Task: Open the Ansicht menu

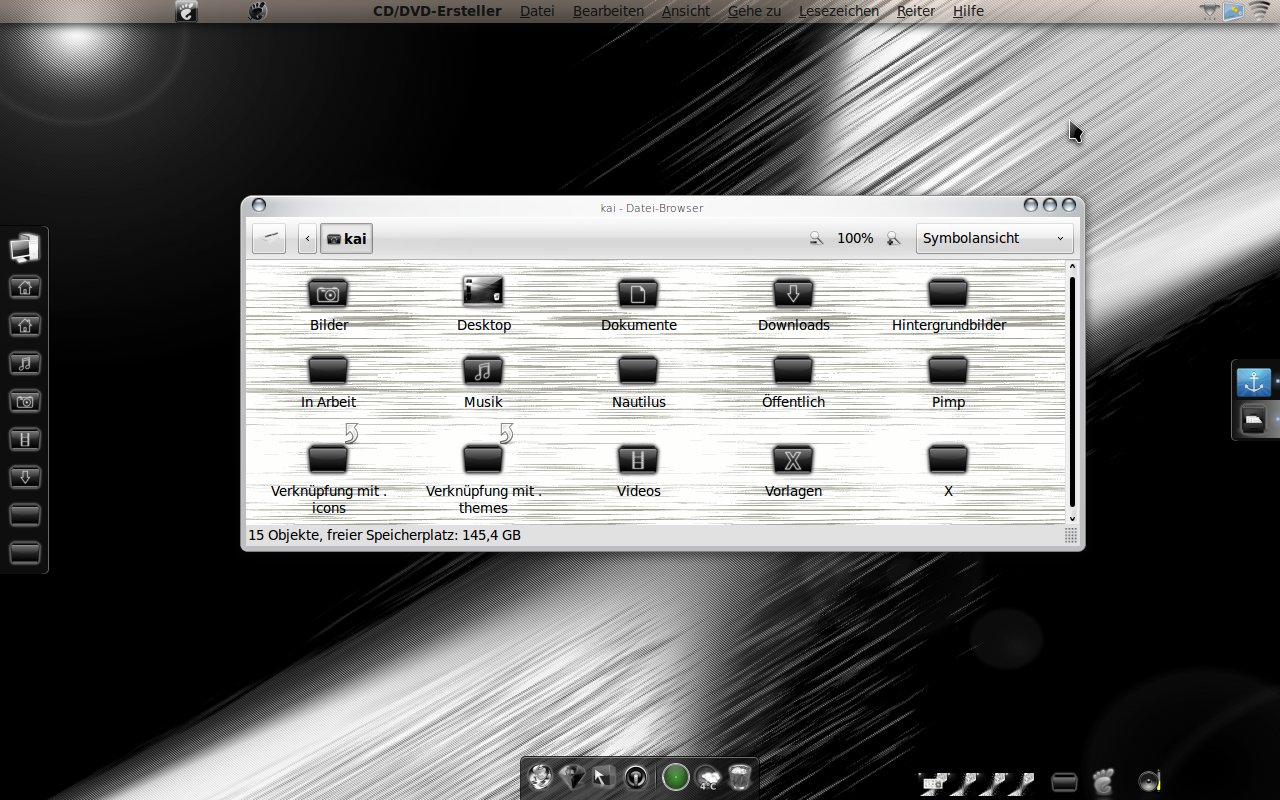Action: tap(686, 11)
